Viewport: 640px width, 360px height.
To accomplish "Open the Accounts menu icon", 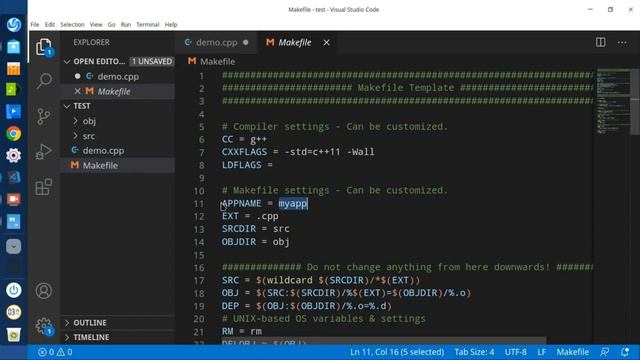I will point(44,291).
